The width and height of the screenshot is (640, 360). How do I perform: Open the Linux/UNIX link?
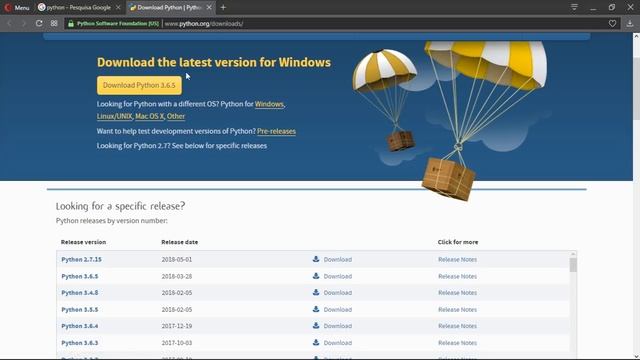pyautogui.click(x=115, y=116)
